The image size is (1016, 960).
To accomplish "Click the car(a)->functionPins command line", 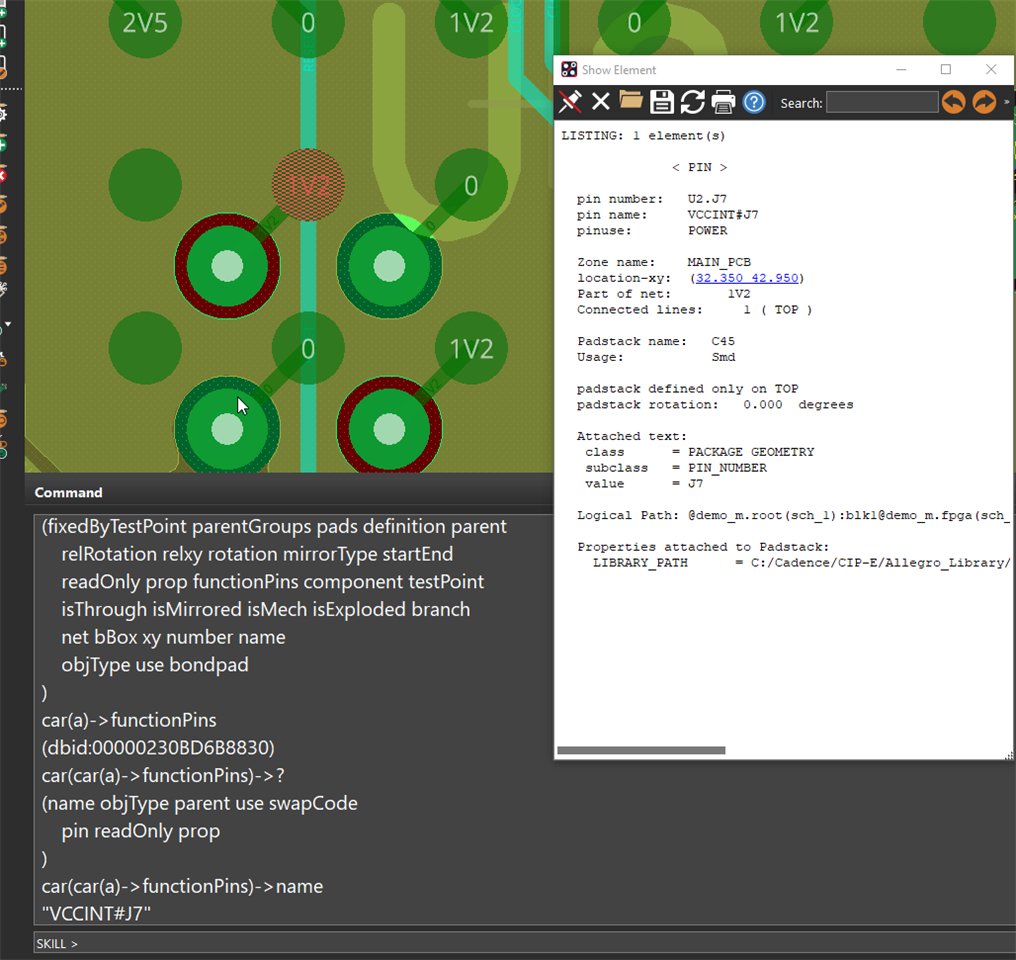I will (x=129, y=720).
